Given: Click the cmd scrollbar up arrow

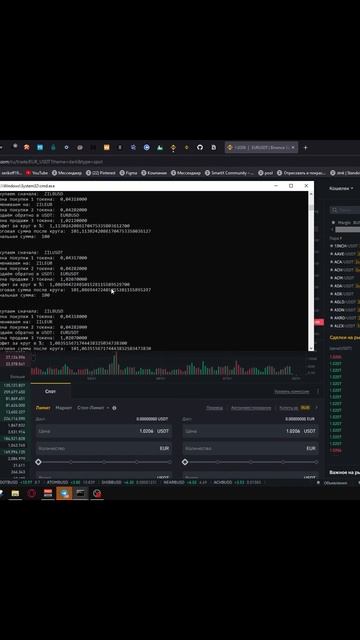Looking at the screenshot, I should [311, 194].
